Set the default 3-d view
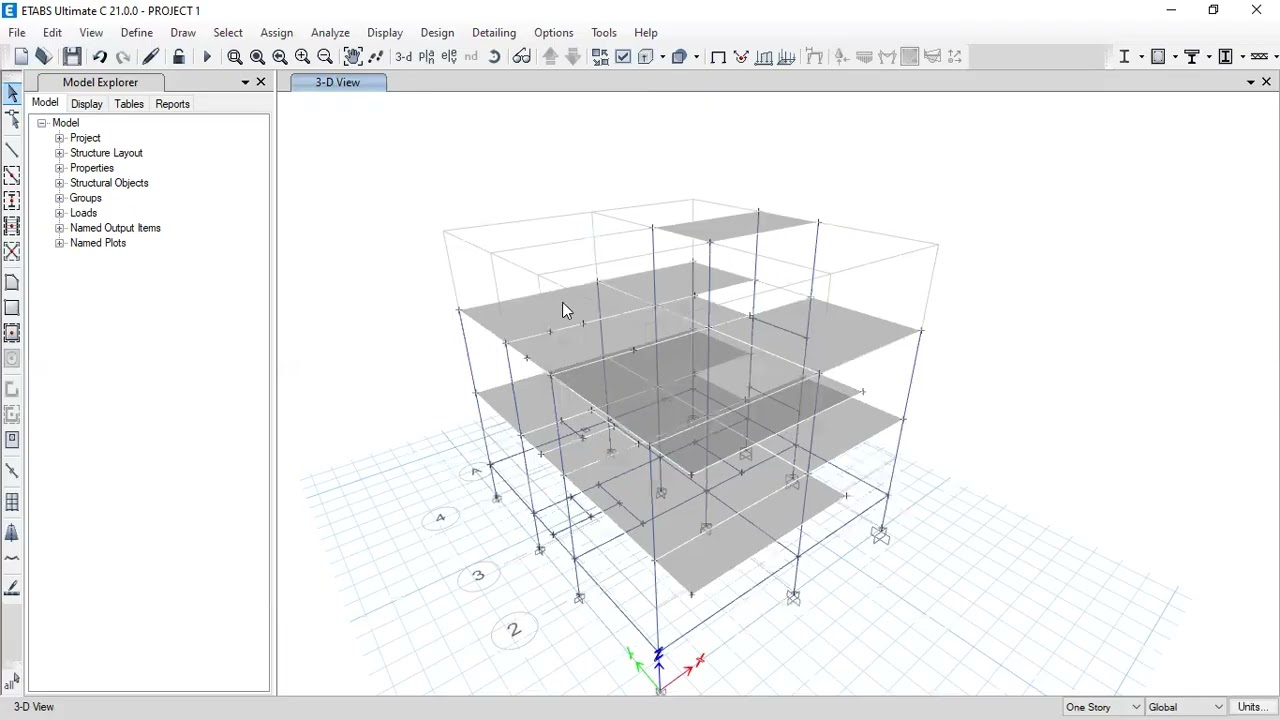This screenshot has width=1280, height=720. coord(404,57)
